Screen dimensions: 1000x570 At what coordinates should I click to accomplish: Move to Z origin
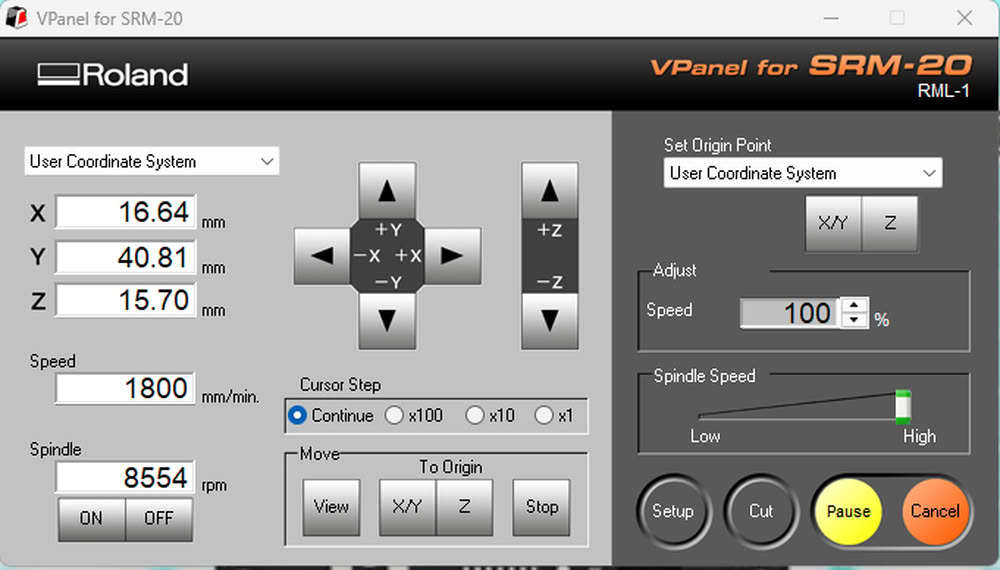click(x=464, y=507)
